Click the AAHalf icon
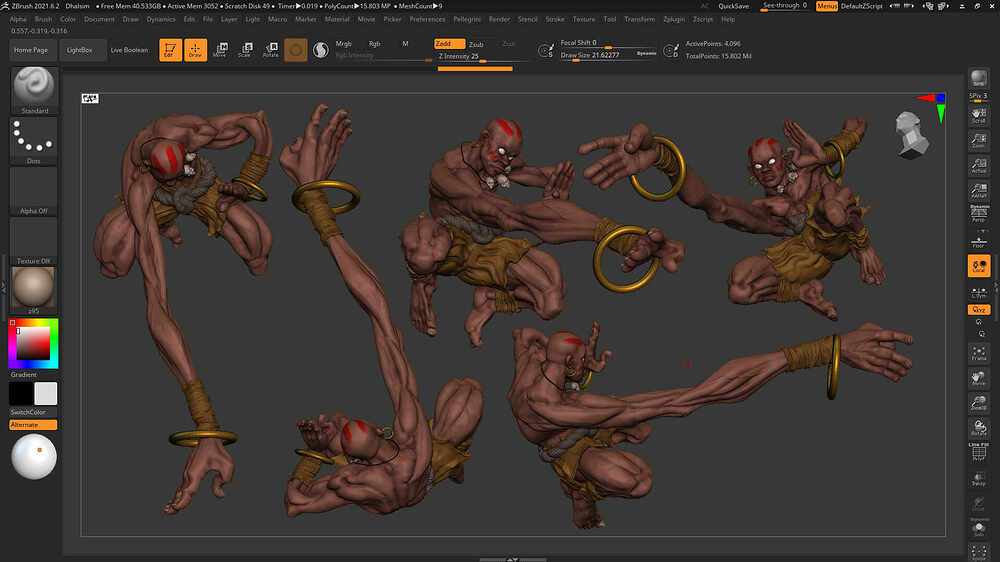 pos(978,191)
